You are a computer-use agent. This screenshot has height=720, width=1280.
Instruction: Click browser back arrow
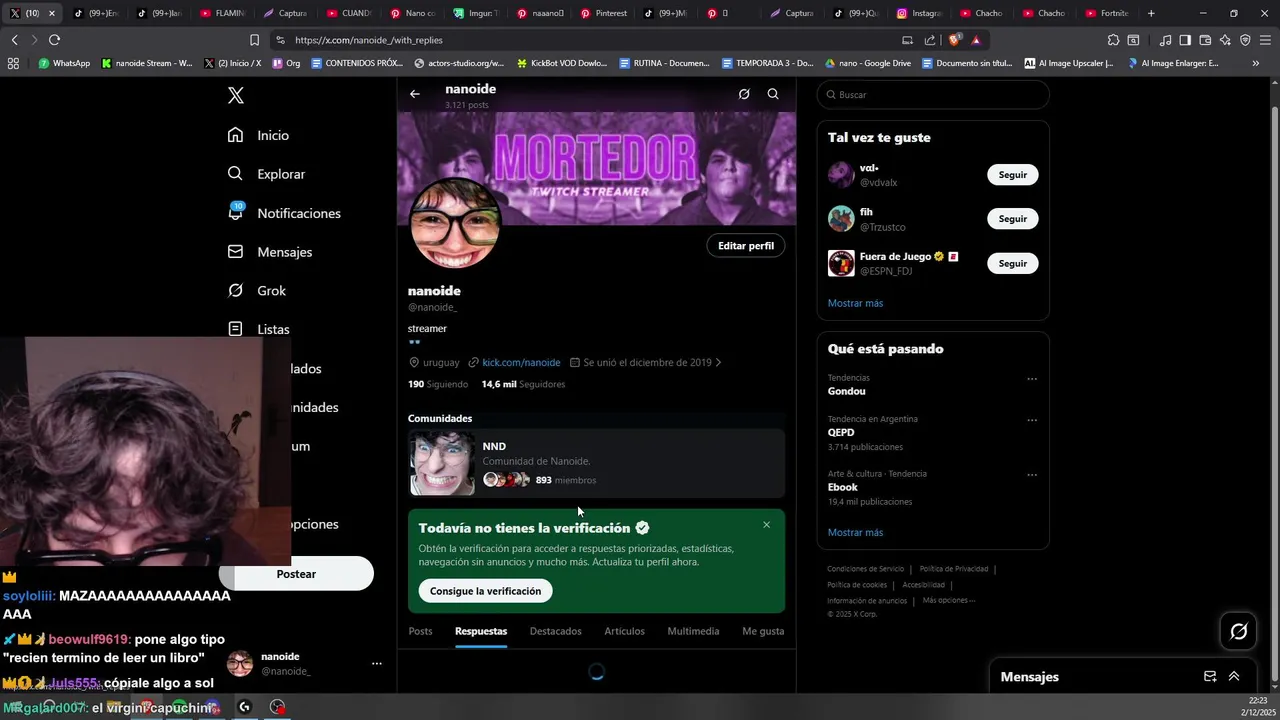14,40
